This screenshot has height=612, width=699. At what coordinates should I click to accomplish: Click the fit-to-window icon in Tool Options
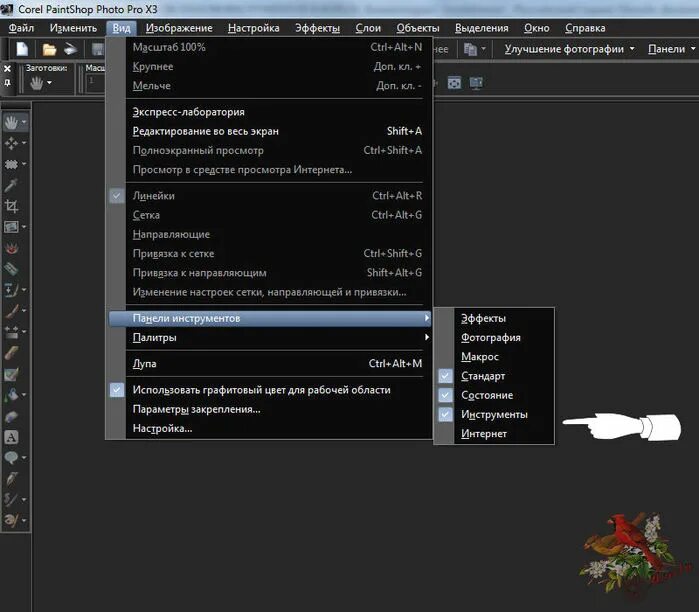(454, 83)
